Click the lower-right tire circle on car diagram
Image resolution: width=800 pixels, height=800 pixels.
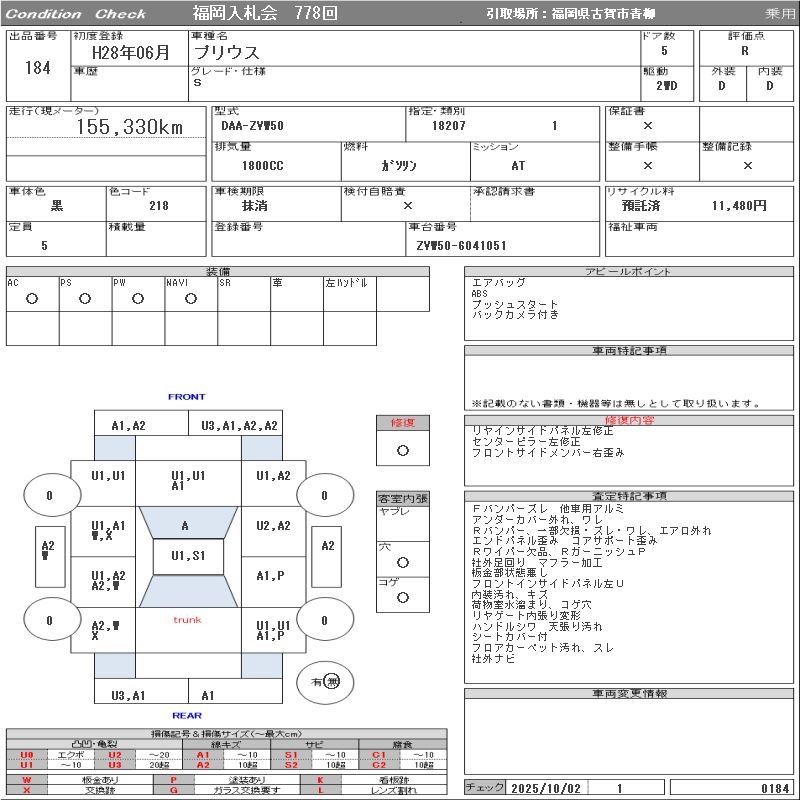tap(323, 620)
